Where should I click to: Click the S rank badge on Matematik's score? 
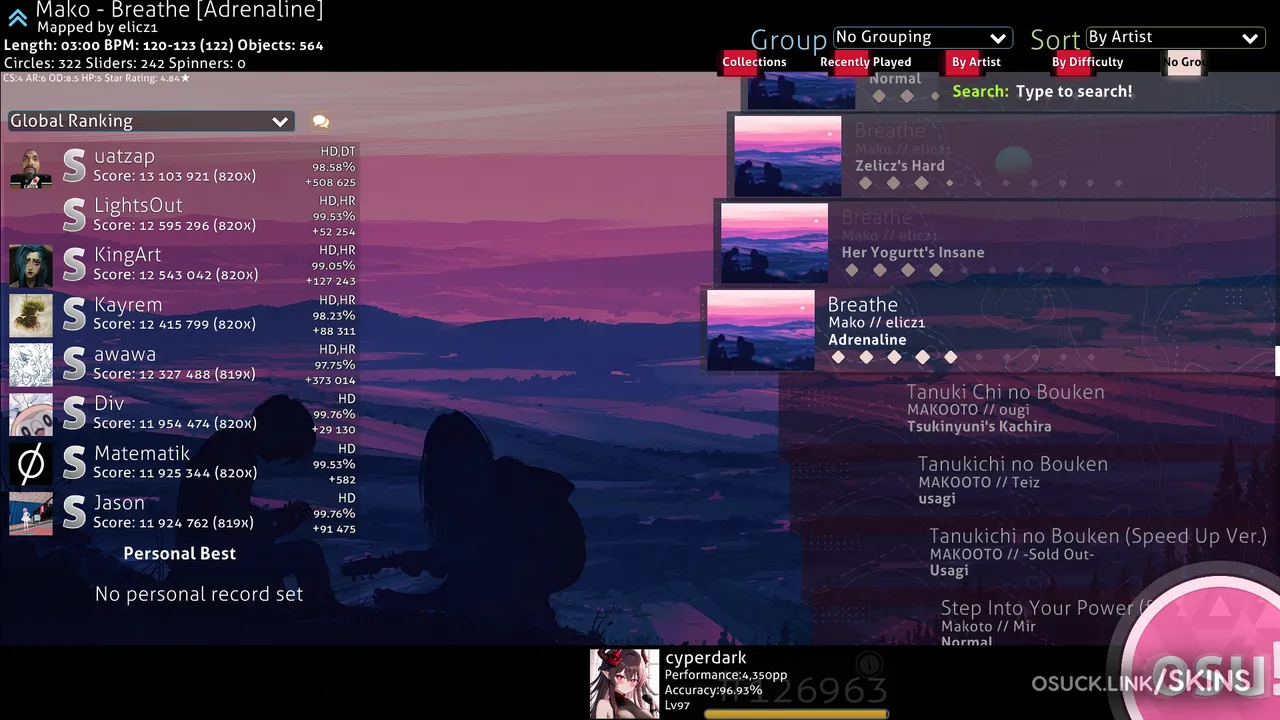(x=74, y=463)
